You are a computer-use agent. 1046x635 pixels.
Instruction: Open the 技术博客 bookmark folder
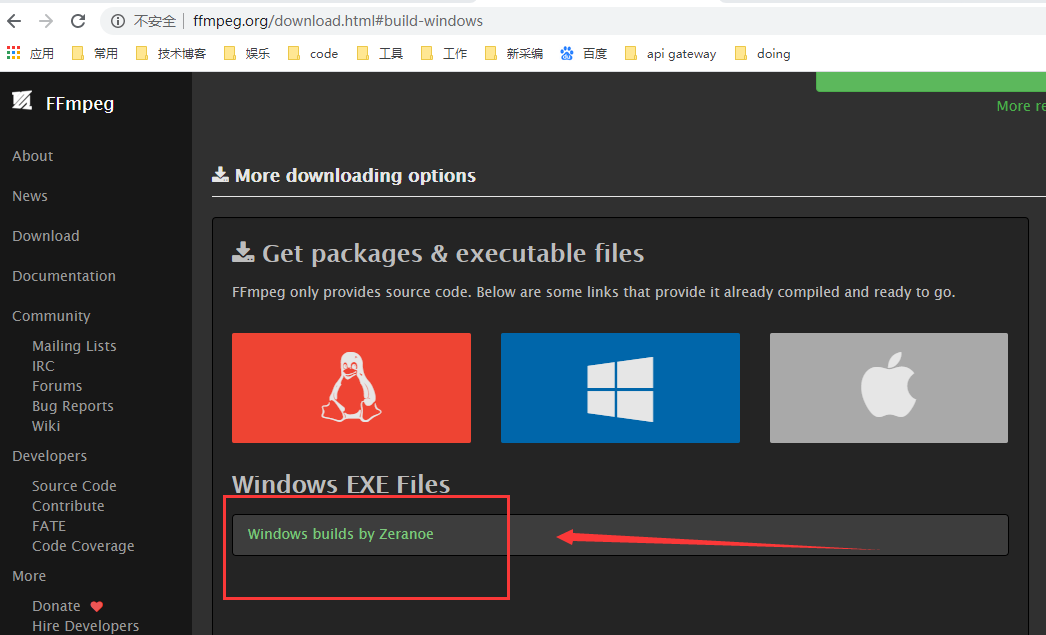point(171,53)
